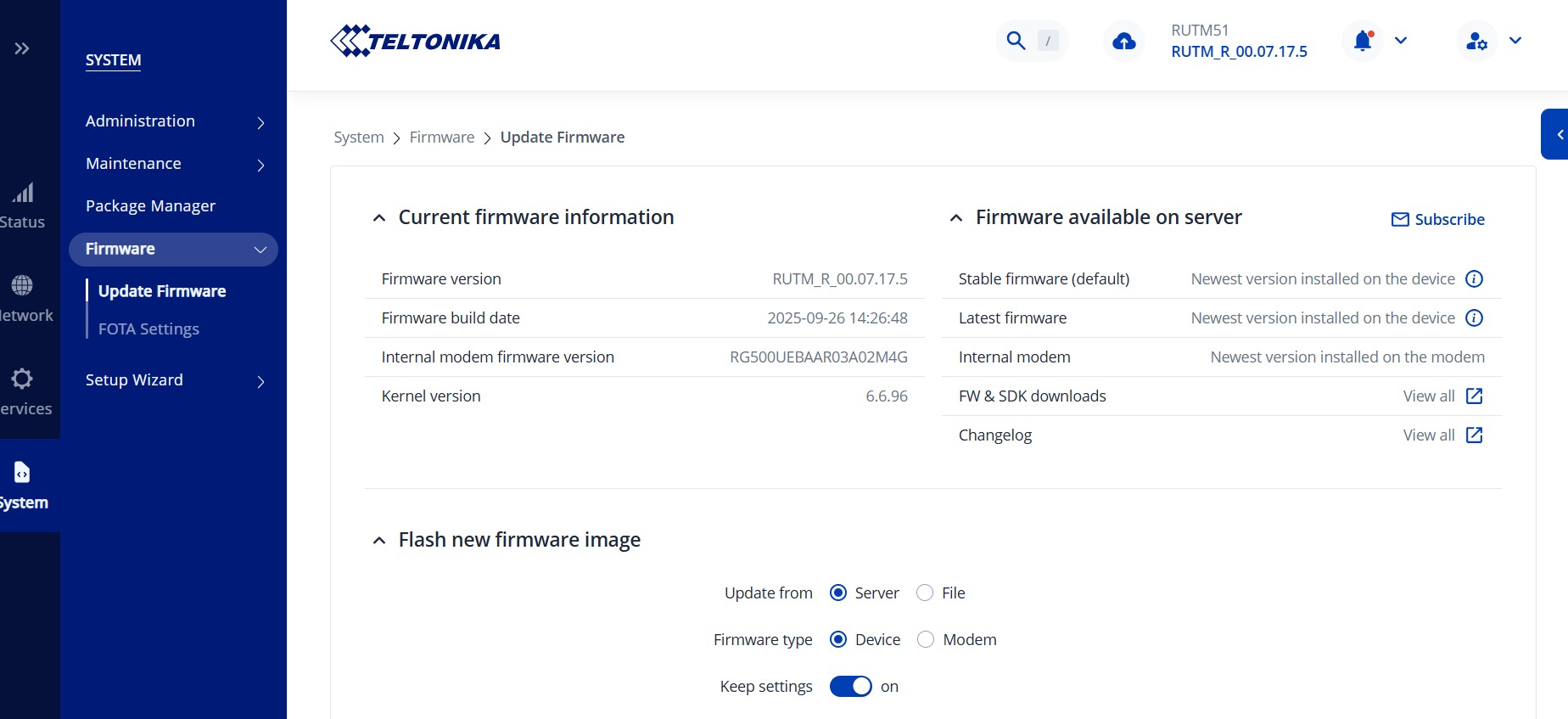The width and height of the screenshot is (1568, 719).
Task: Open FOTA Settings page
Action: [x=148, y=329]
